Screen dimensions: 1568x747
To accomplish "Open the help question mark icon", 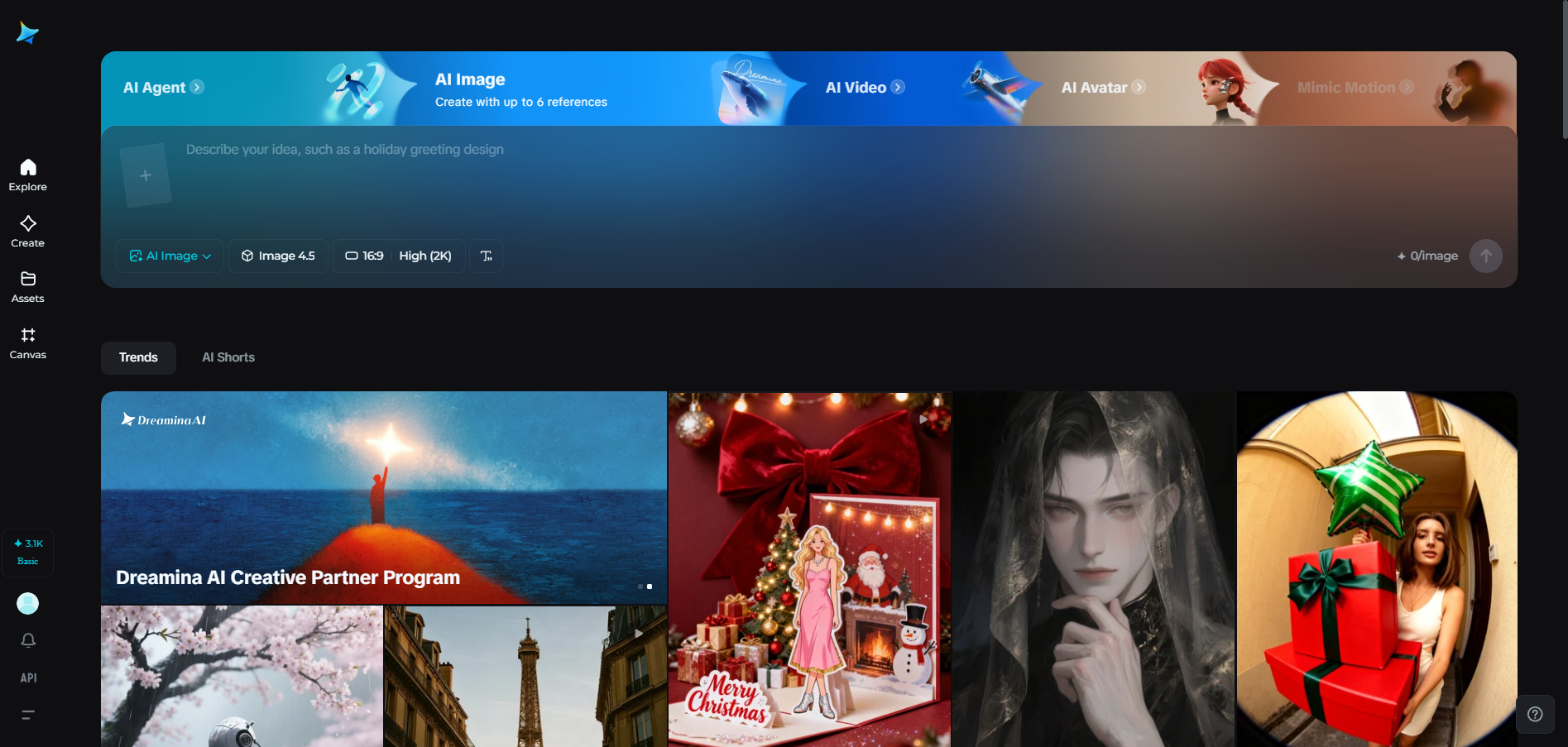I will click(1535, 715).
